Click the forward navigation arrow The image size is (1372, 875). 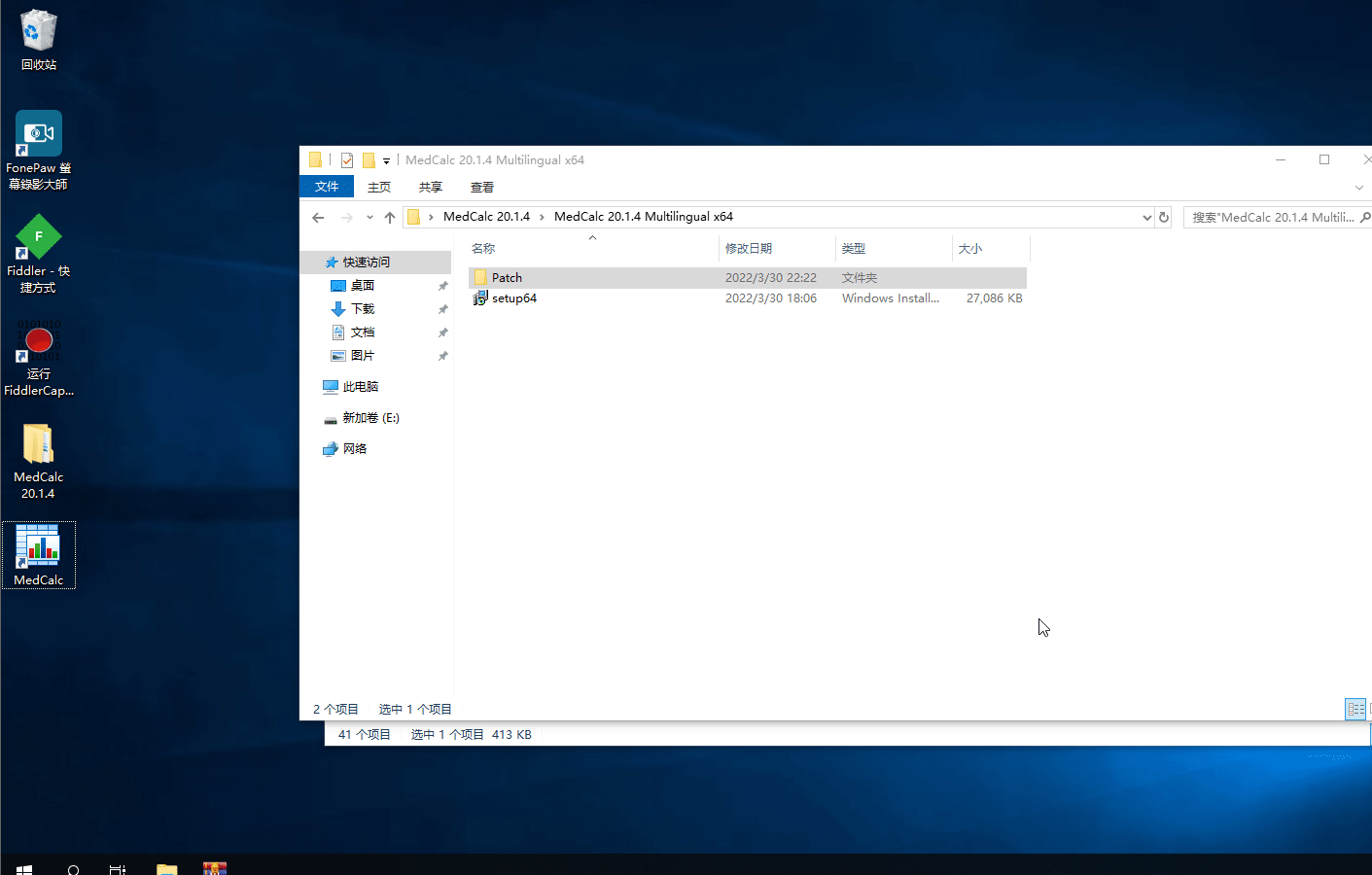346,217
